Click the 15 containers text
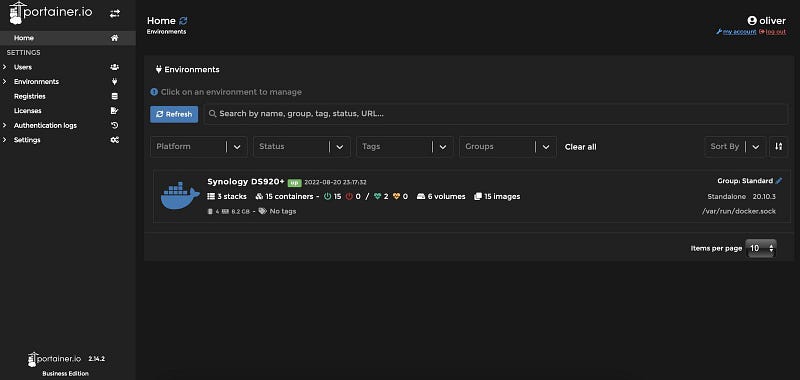Image resolution: width=800 pixels, height=380 pixels. click(x=289, y=196)
